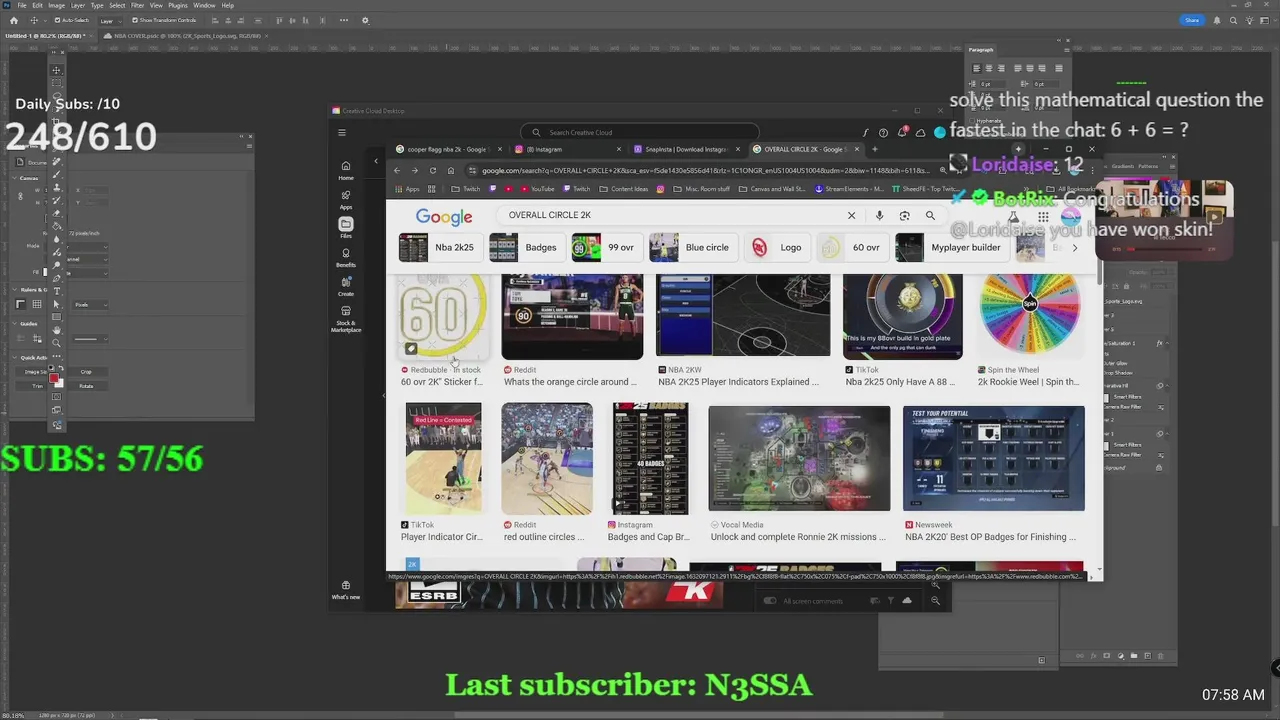
Task: Switch to the SnapInsta browser tab
Action: (x=686, y=149)
